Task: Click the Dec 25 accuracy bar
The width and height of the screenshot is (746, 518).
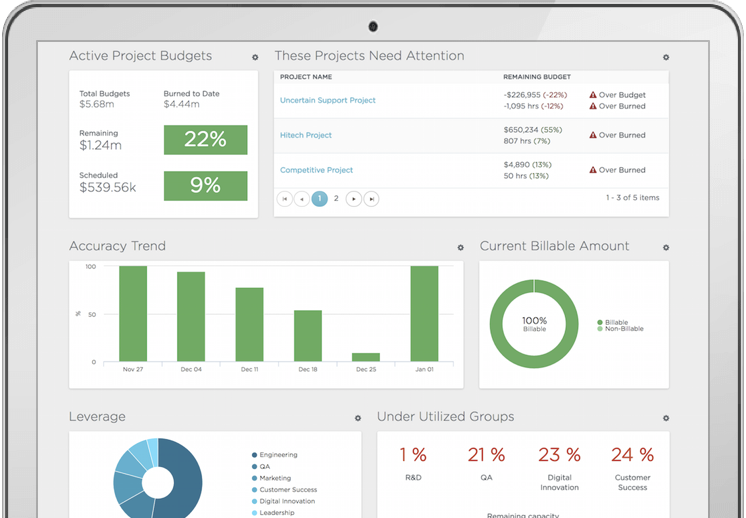Action: (x=366, y=357)
